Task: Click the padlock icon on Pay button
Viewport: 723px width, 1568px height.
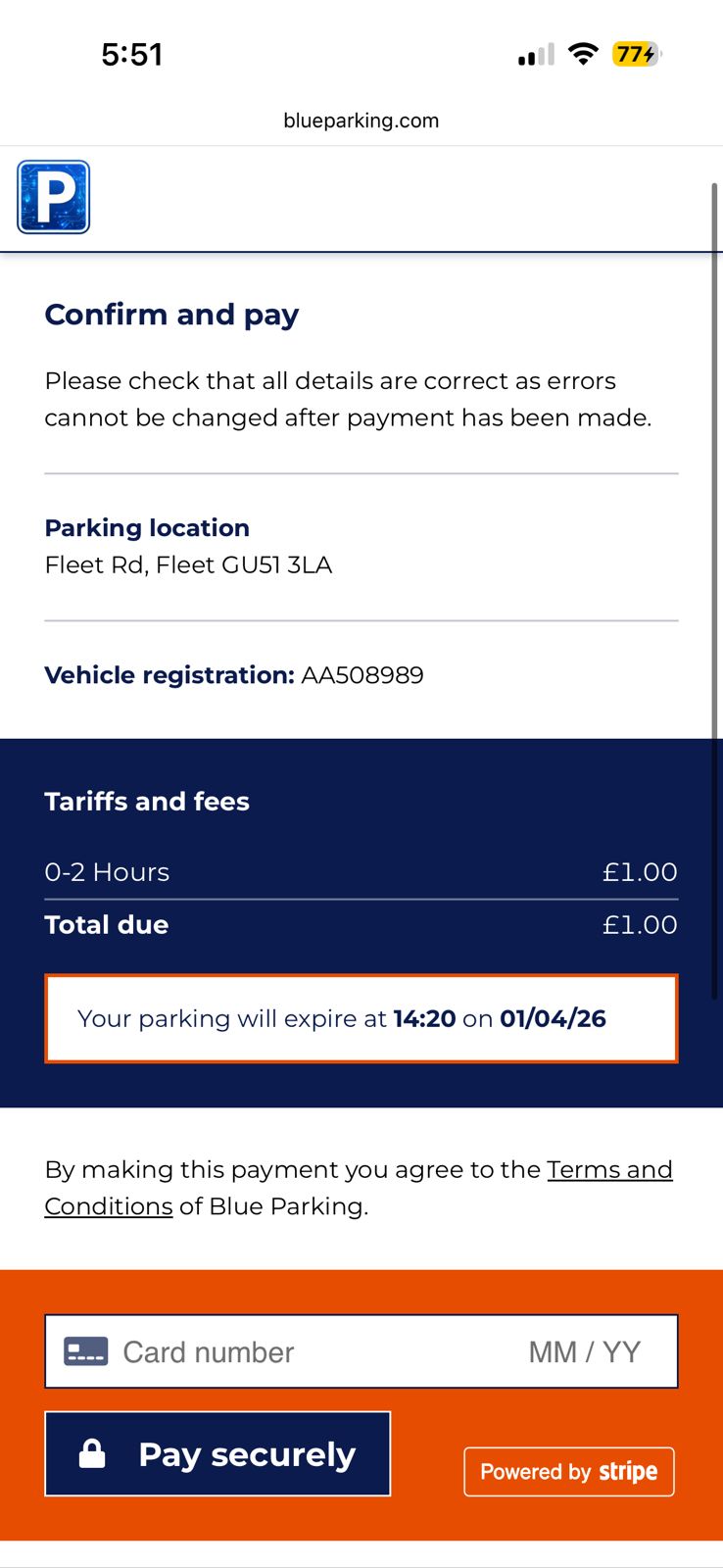Action: [x=92, y=1453]
